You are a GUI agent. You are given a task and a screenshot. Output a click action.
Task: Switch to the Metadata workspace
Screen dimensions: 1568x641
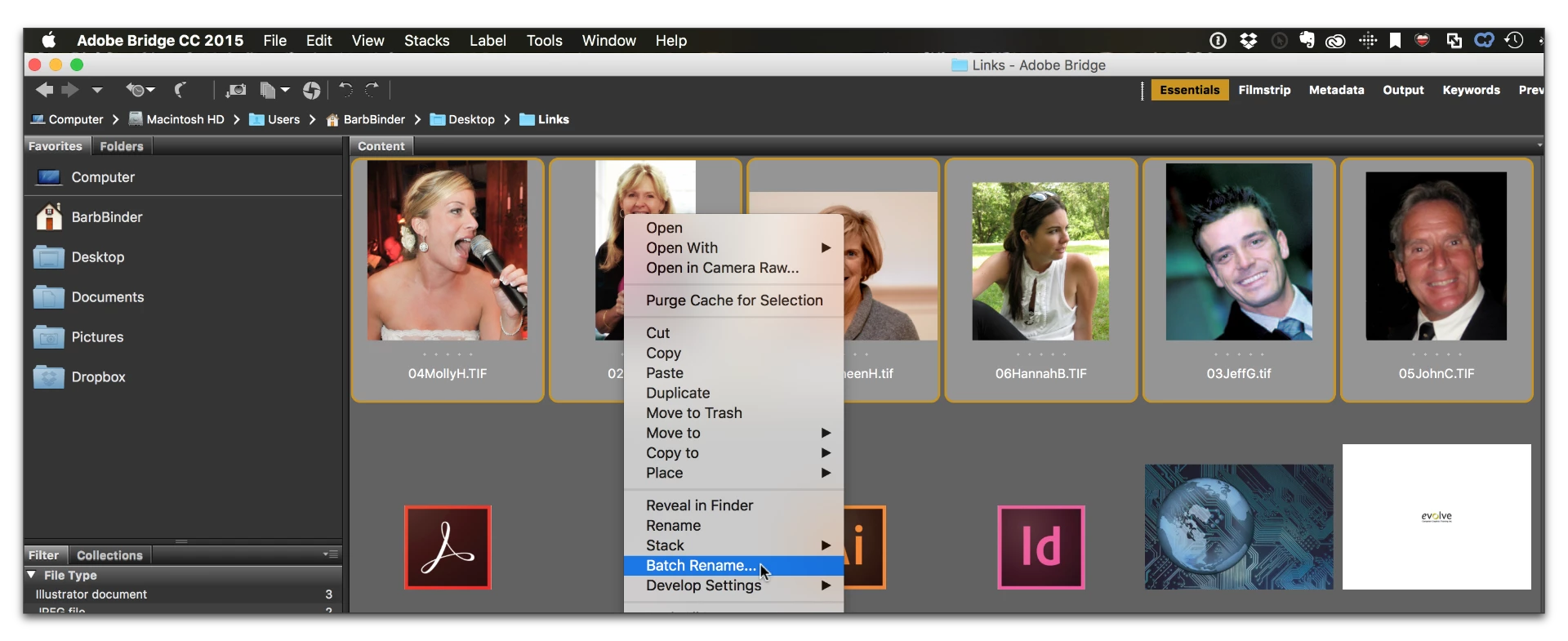[1336, 90]
